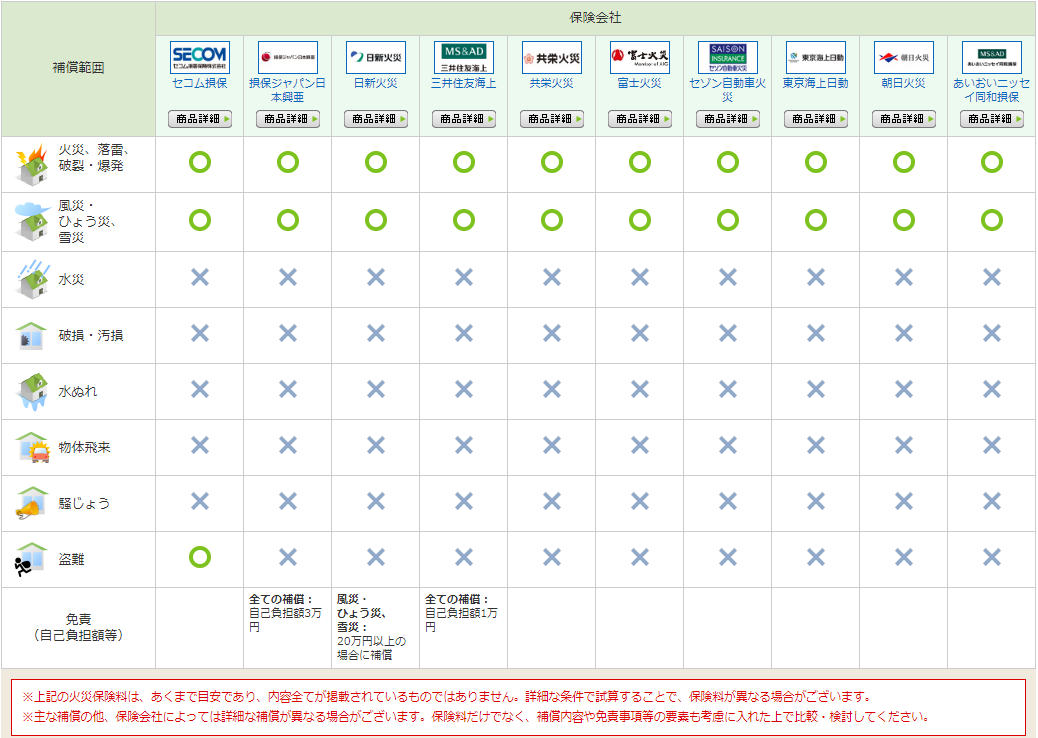Click the flying object (物体飛来) icon
The height and width of the screenshot is (738, 1038).
click(30, 449)
